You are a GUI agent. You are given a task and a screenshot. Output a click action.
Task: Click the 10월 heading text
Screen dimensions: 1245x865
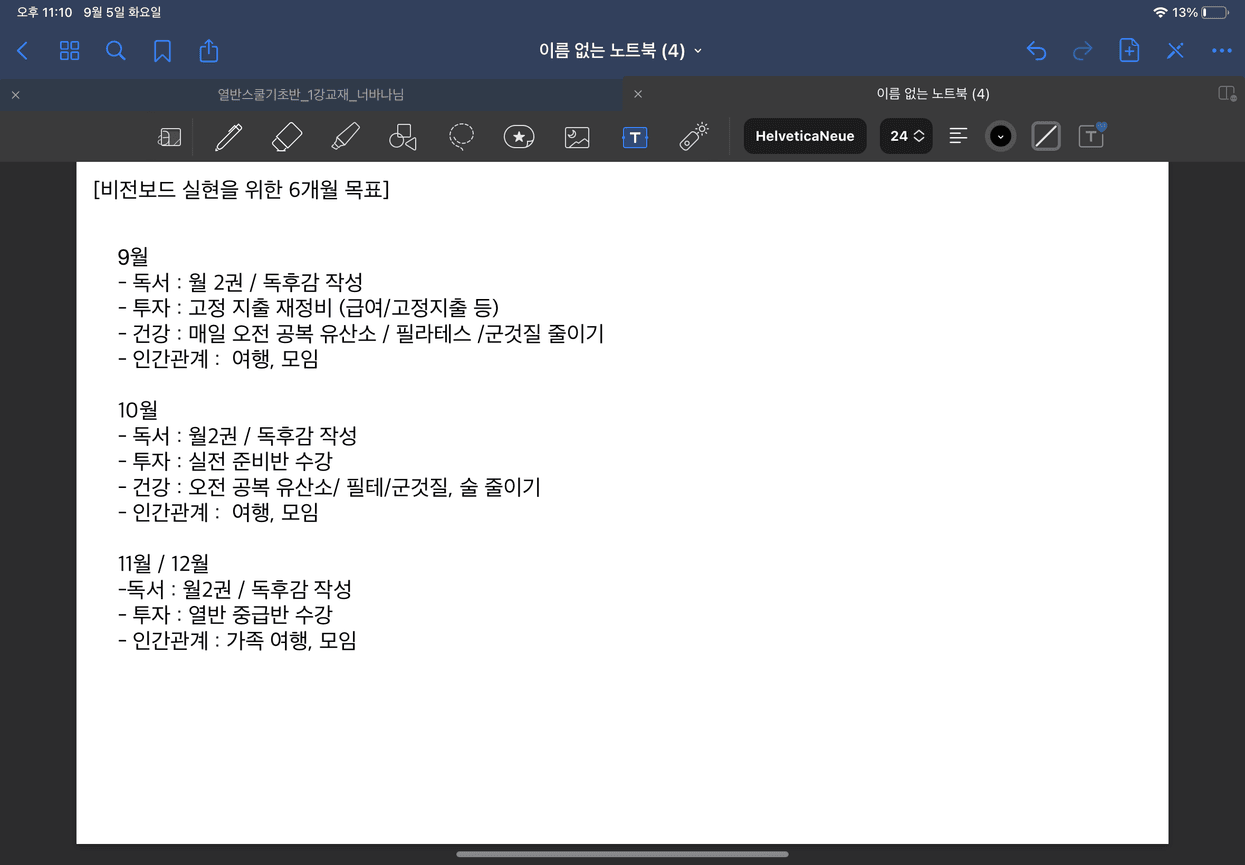click(138, 410)
